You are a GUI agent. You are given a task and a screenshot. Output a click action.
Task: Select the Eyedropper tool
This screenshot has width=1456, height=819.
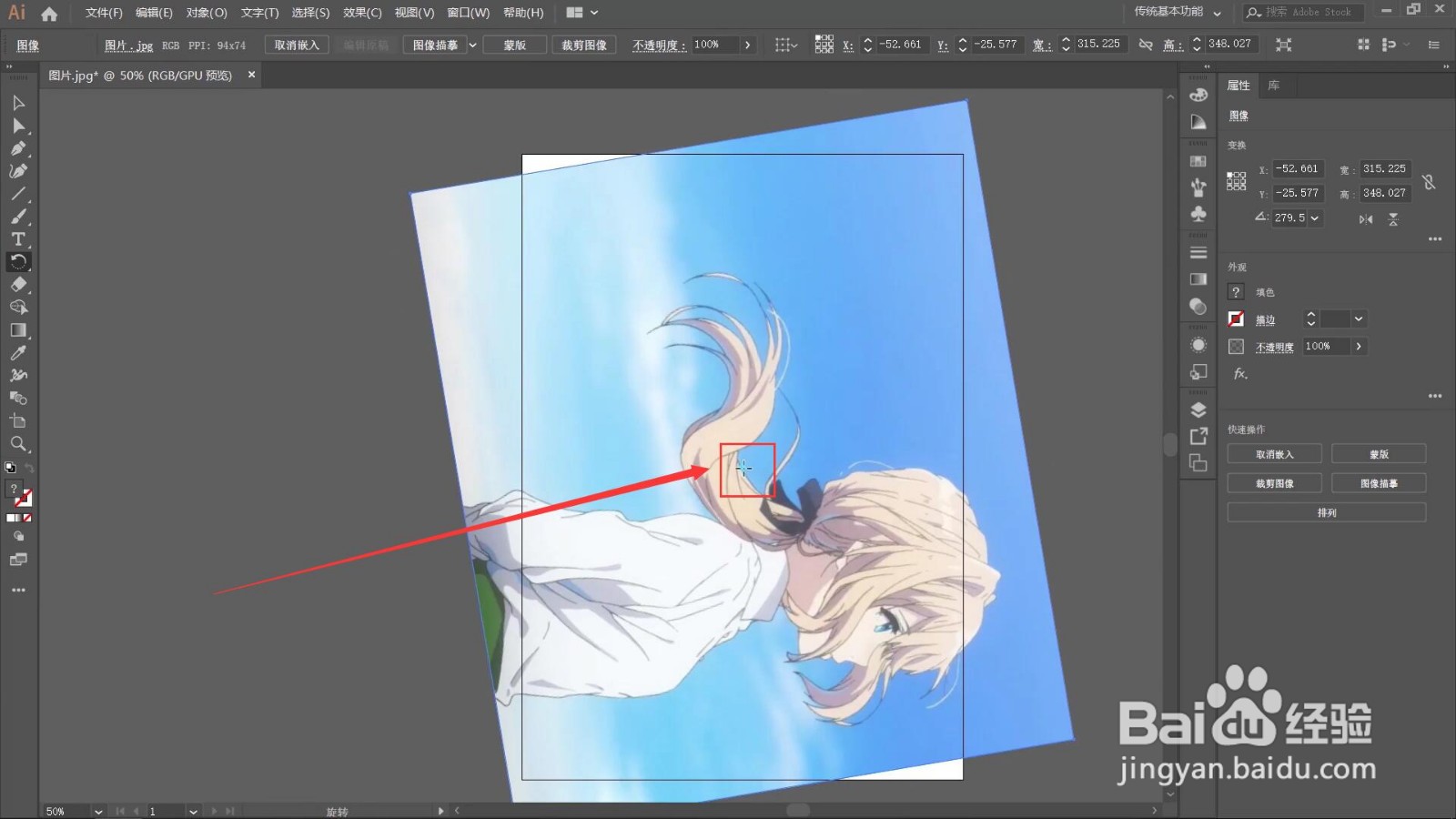[18, 353]
